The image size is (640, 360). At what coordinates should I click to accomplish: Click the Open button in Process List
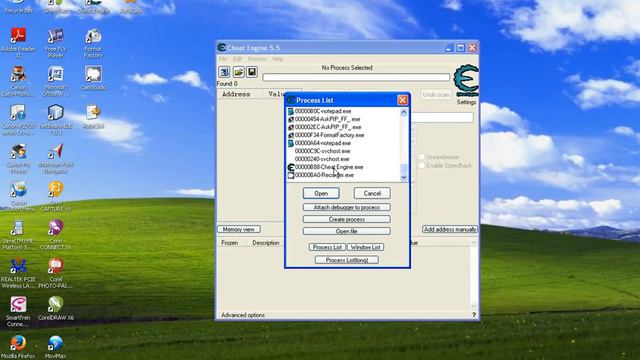coord(321,193)
